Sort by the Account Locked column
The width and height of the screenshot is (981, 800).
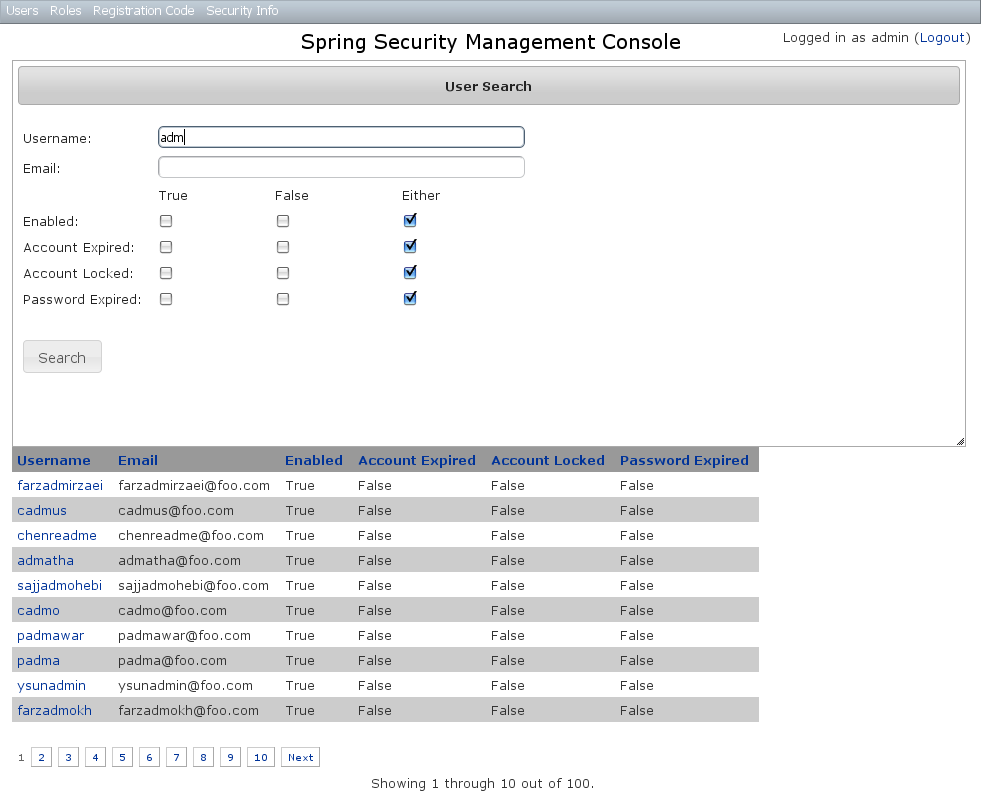pos(547,461)
